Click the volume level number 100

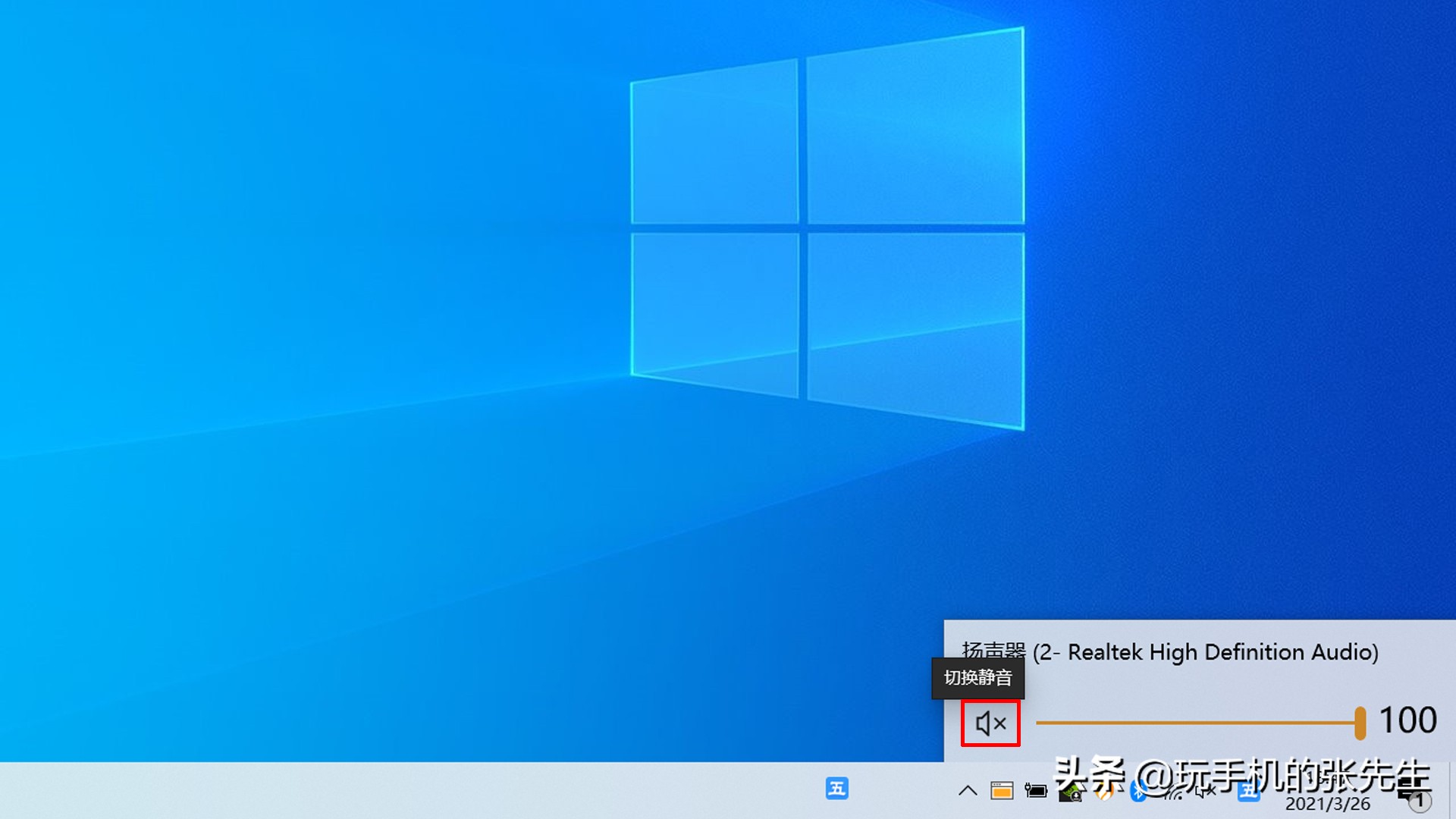click(1407, 720)
